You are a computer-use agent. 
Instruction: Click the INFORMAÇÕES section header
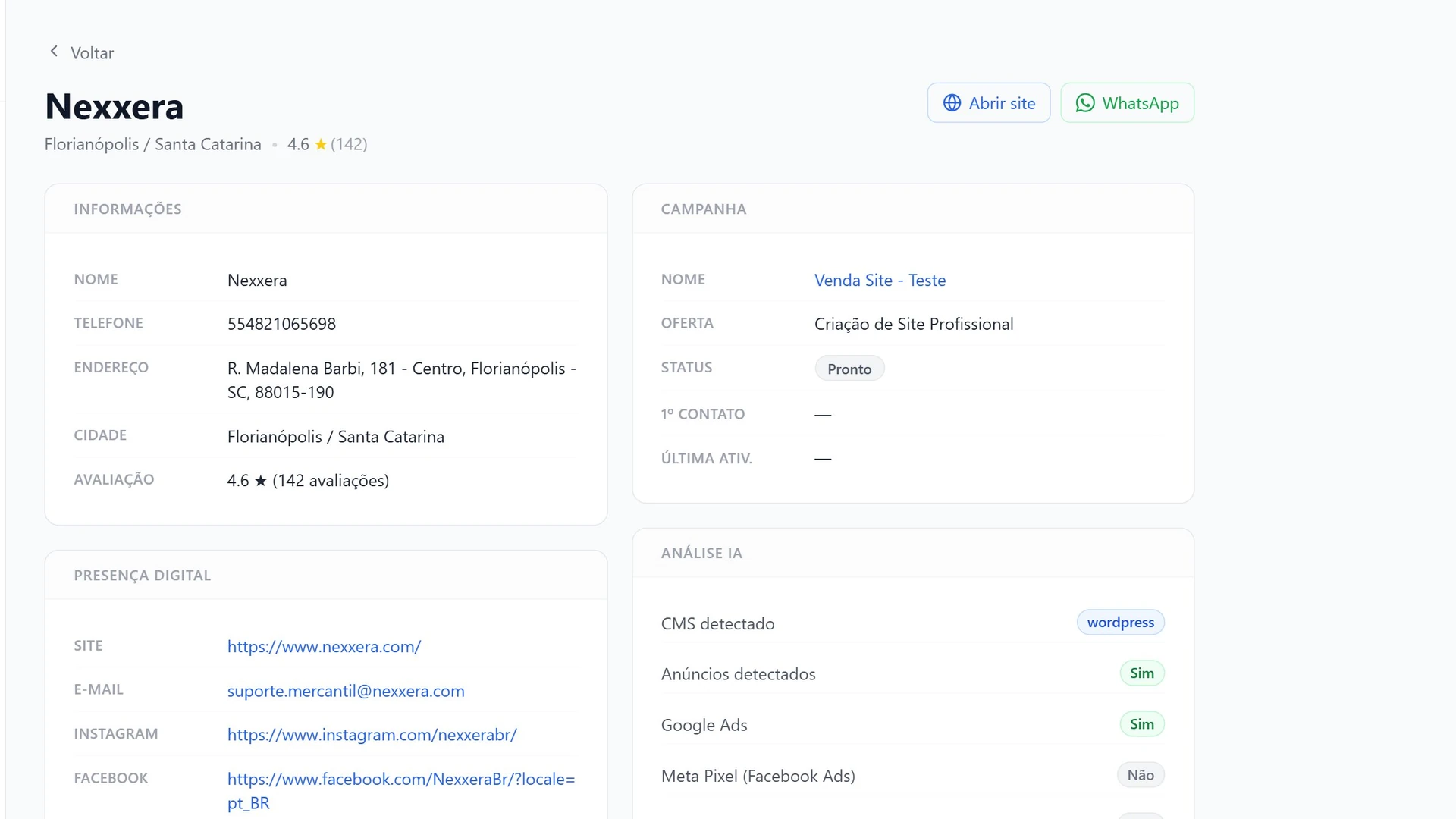(127, 209)
